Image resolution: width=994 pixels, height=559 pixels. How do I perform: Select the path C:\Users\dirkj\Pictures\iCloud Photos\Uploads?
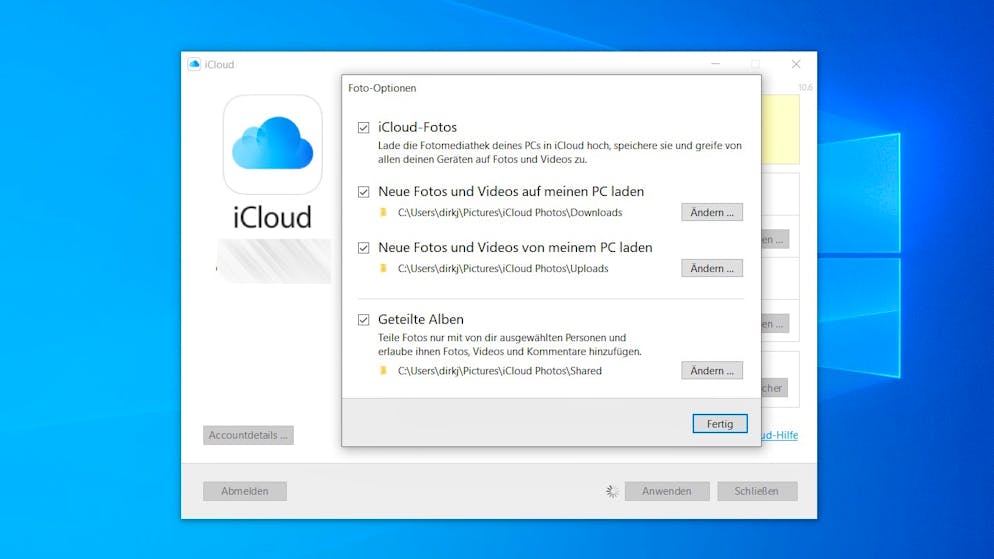click(x=503, y=268)
